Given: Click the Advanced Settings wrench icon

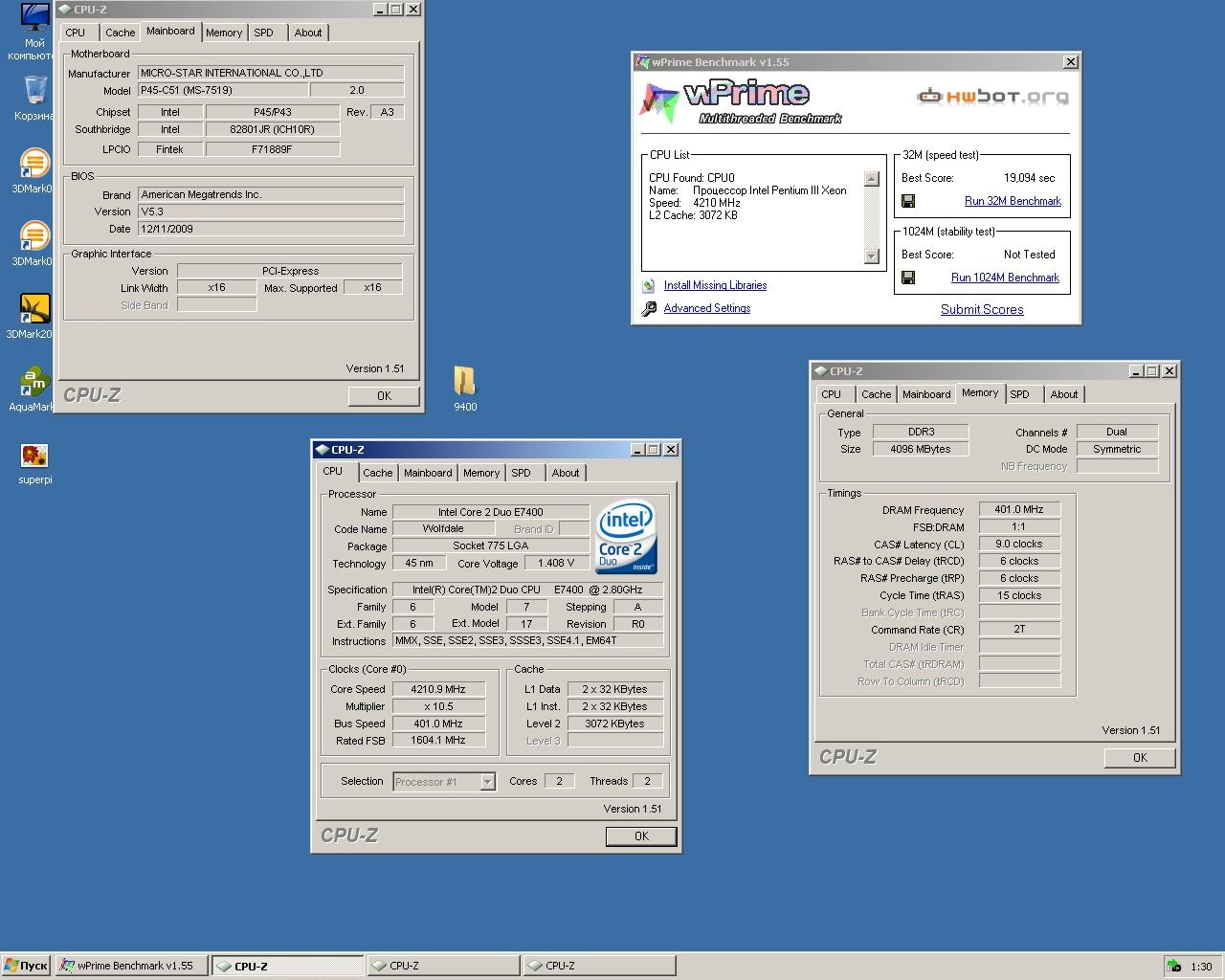Looking at the screenshot, I should (x=649, y=308).
